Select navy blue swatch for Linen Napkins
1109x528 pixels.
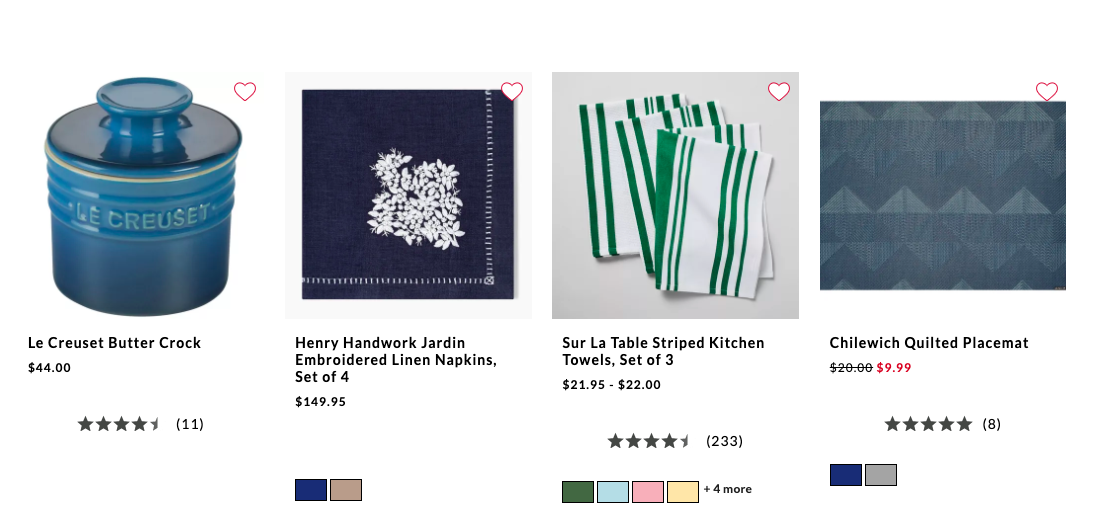click(x=311, y=490)
